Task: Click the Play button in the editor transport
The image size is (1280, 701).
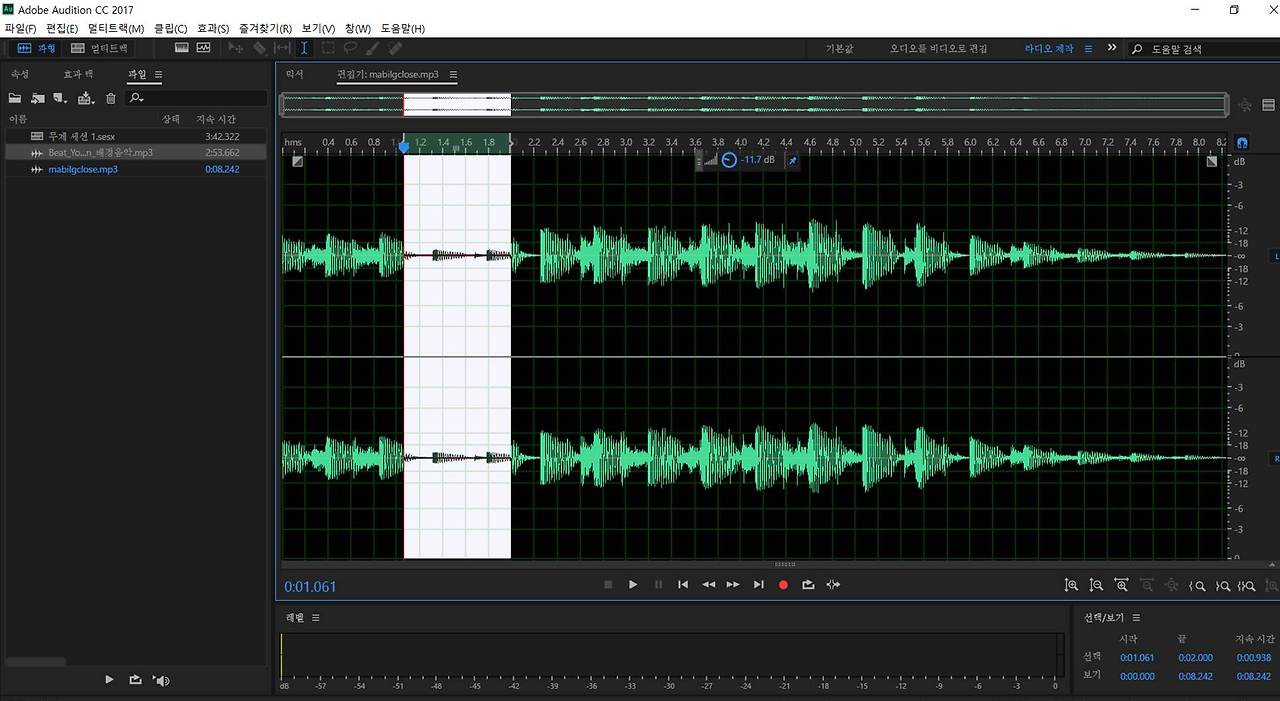Action: coord(633,584)
